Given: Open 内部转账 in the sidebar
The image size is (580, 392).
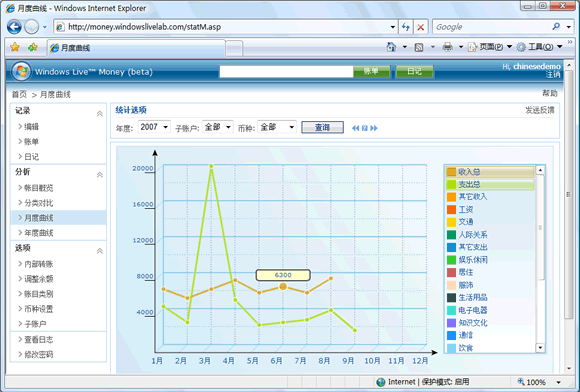Looking at the screenshot, I should click(x=38, y=264).
